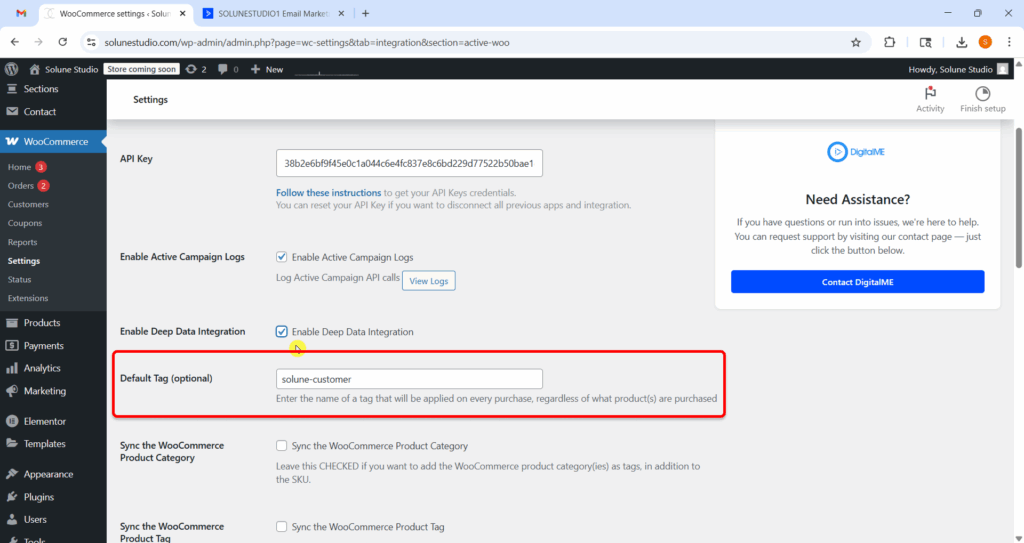Open the Gmail pinned tab
Image resolution: width=1024 pixels, height=543 pixels.
point(21,13)
